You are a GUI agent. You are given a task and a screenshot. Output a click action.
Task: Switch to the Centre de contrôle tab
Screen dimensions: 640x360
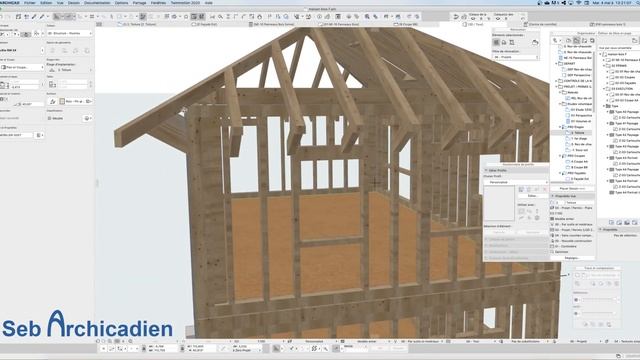pos(540,24)
